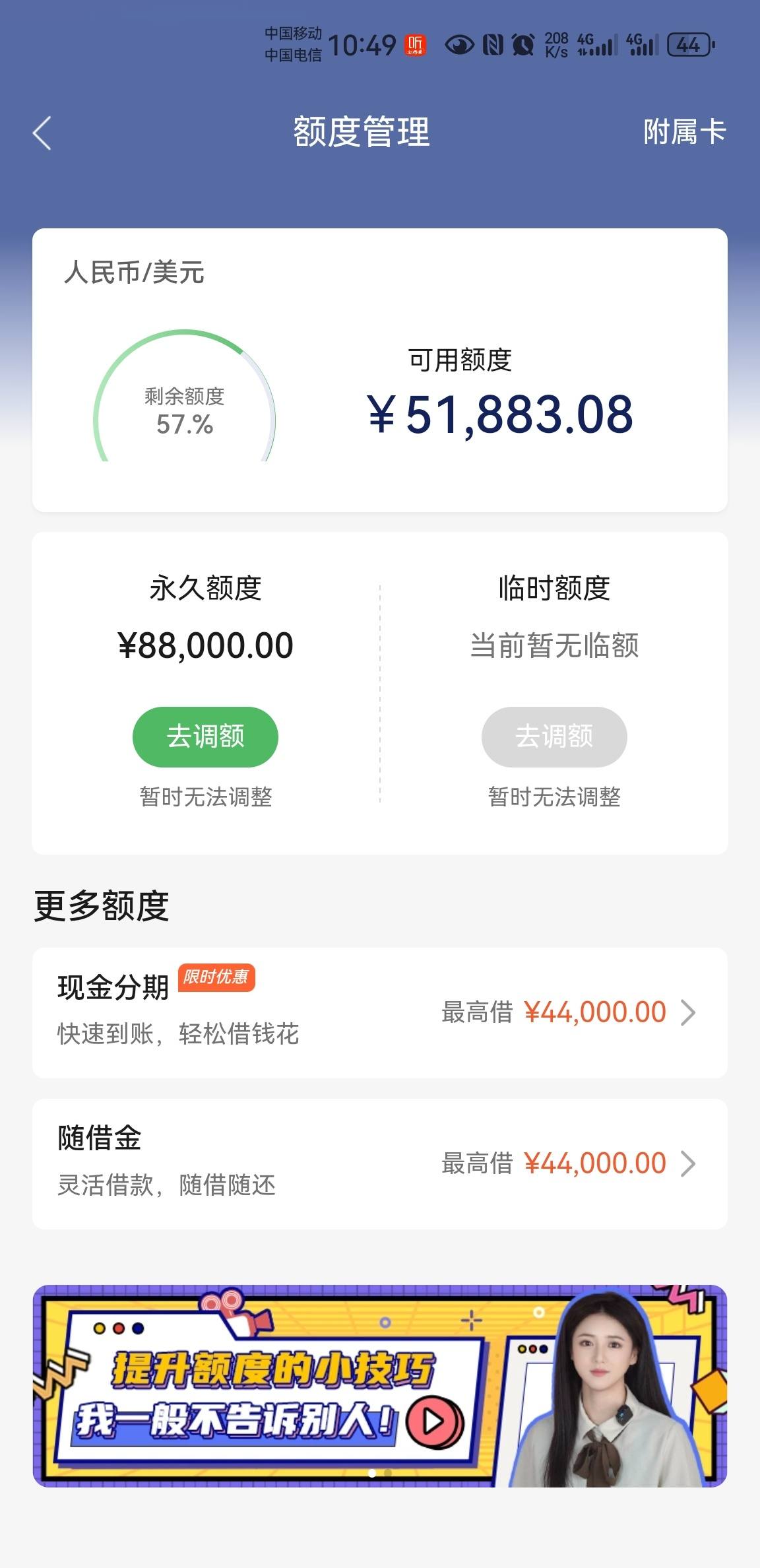This screenshot has width=760, height=1568.
Task: Tap the 可用额度 amount ¥51,883.08
Action: coord(500,414)
